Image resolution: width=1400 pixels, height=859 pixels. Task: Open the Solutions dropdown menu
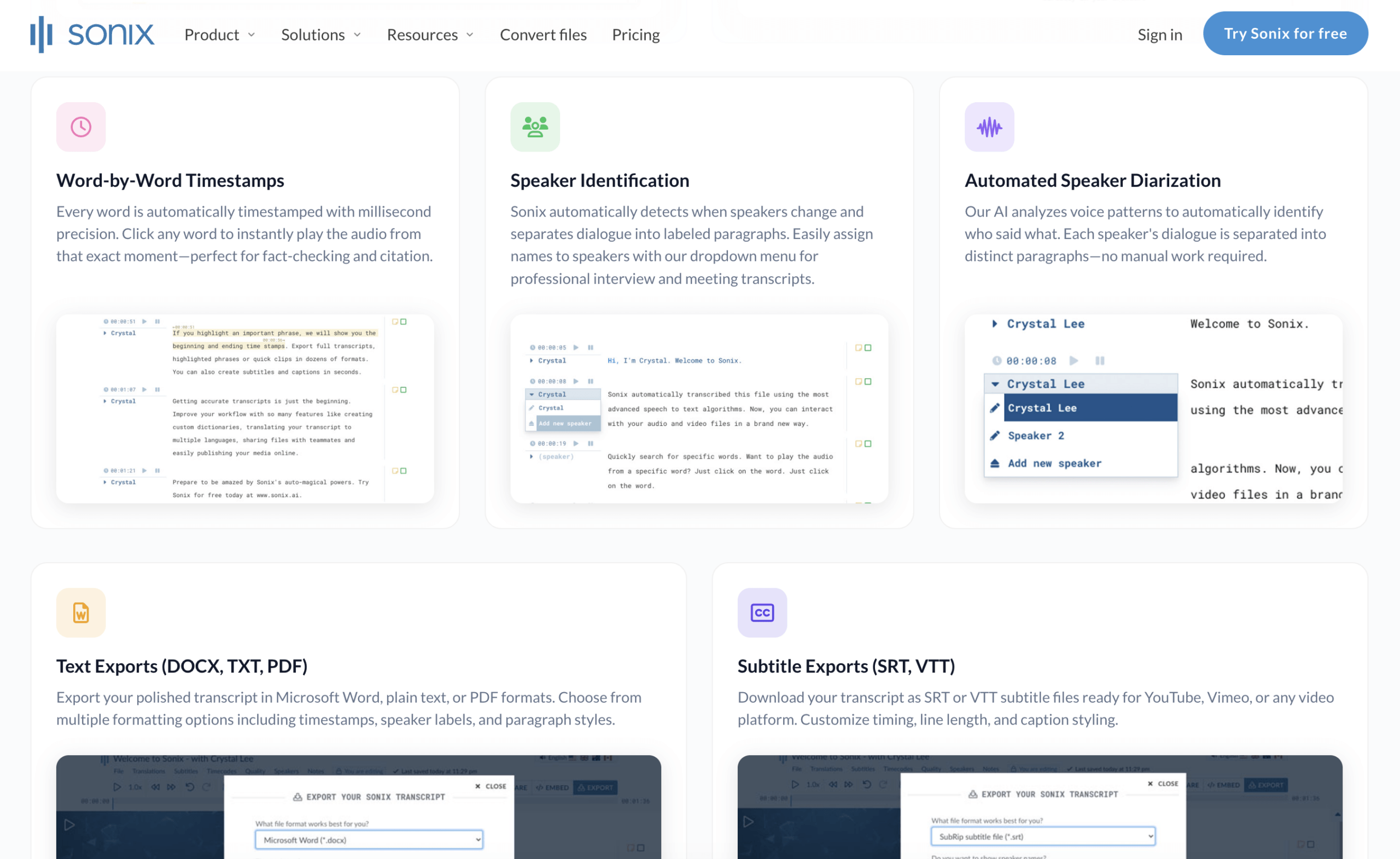pos(321,34)
